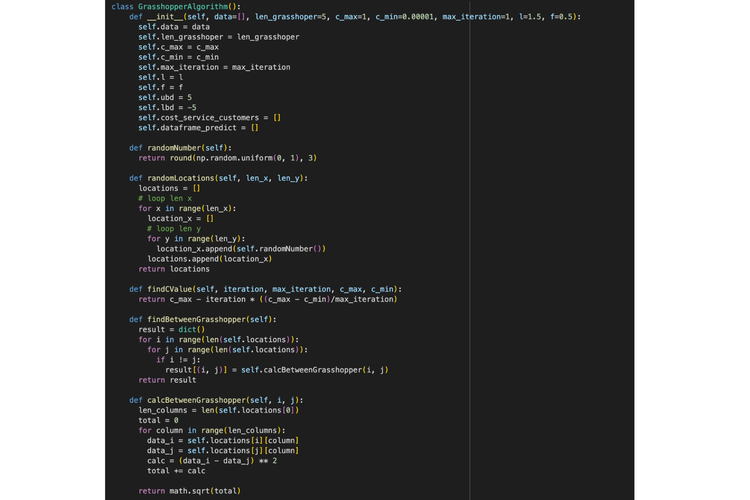Click the self.dataframe_predict assignment line
750x500 pixels.
(198, 127)
